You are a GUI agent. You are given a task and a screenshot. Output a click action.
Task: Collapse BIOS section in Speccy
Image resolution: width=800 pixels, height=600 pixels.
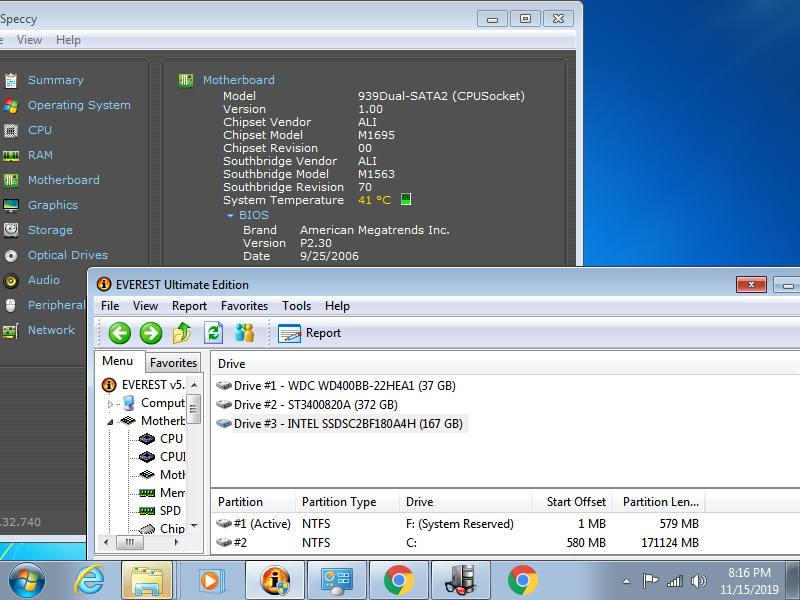pyautogui.click(x=230, y=216)
